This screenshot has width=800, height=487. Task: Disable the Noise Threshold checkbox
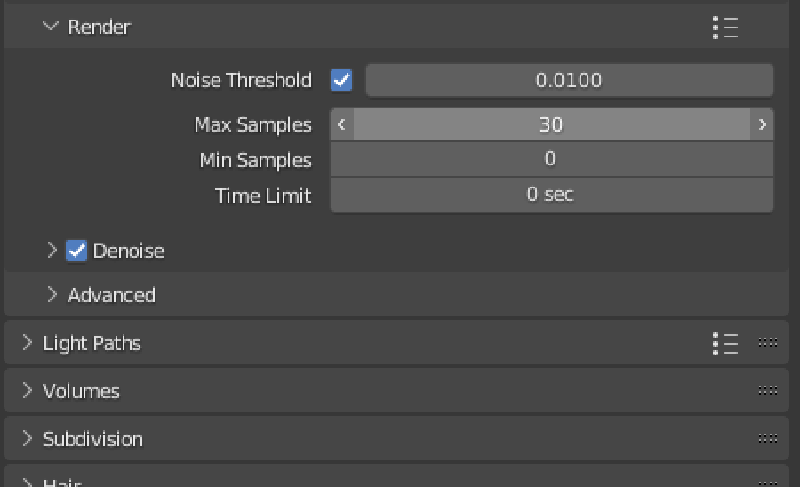(x=342, y=80)
